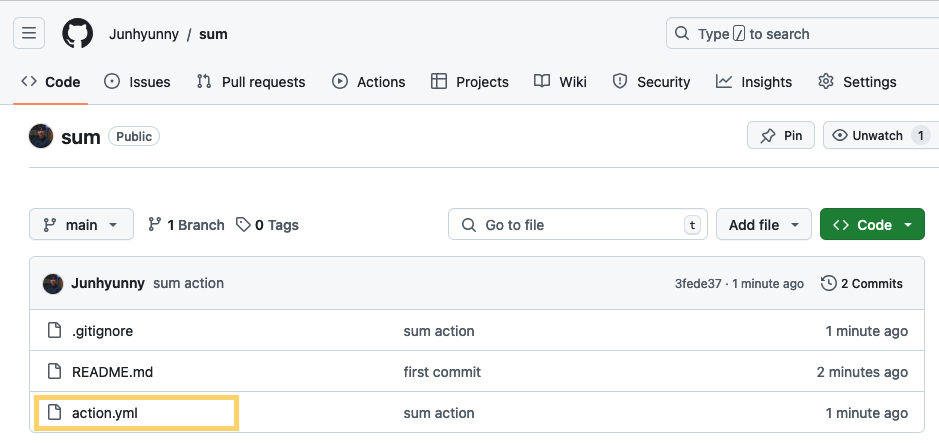Click the history clock icon for commits
The image size is (939, 443).
(828, 283)
